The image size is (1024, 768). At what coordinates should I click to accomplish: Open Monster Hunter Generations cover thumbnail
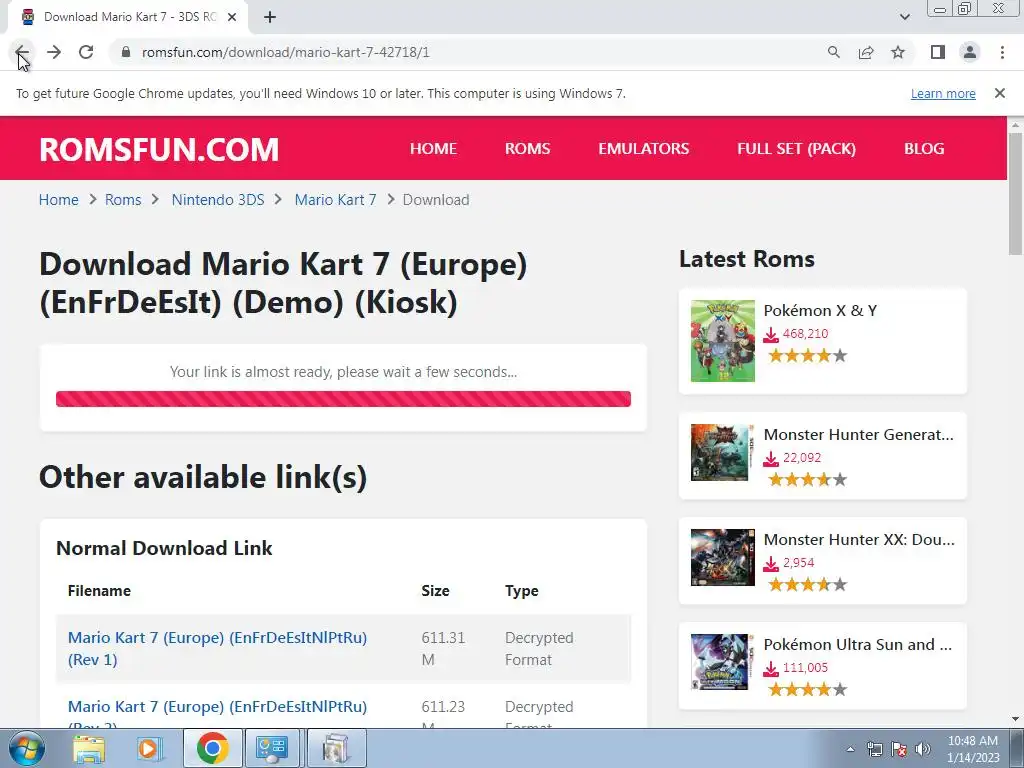pos(722,452)
